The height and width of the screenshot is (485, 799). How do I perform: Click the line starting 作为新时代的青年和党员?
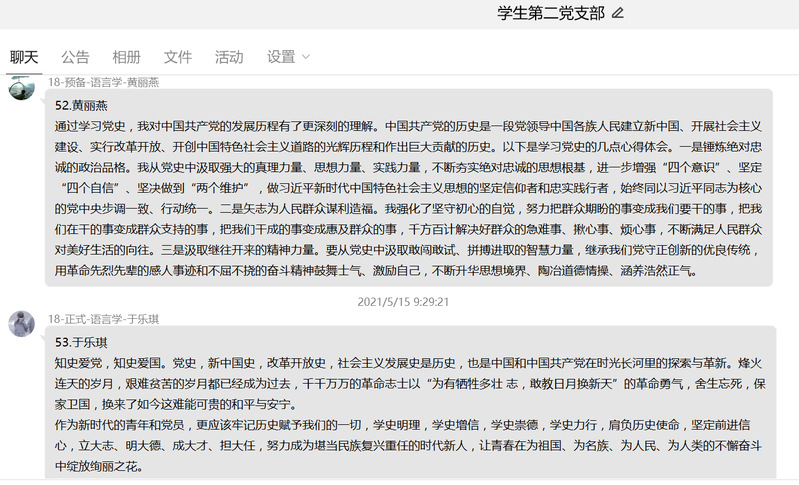(402, 425)
